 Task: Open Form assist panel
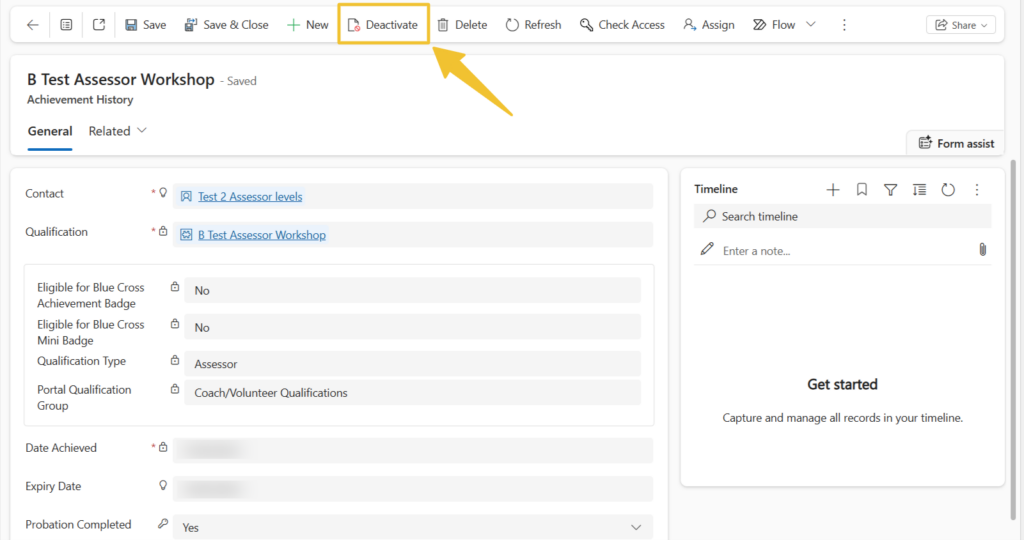coord(955,143)
